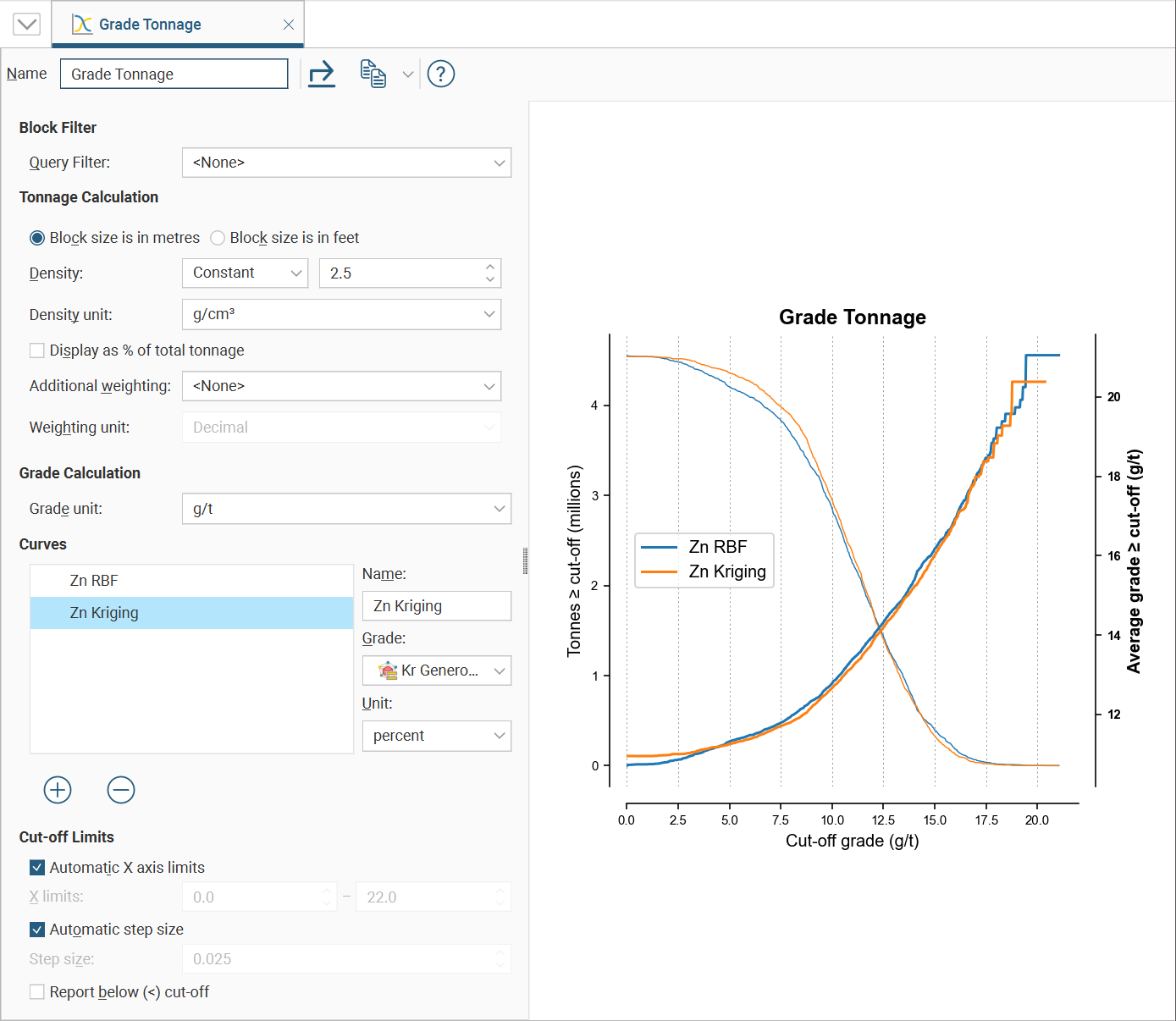Screen dimensions: 1176x1021
Task: Enable Report below cut-off checkbox
Action: tap(37, 992)
